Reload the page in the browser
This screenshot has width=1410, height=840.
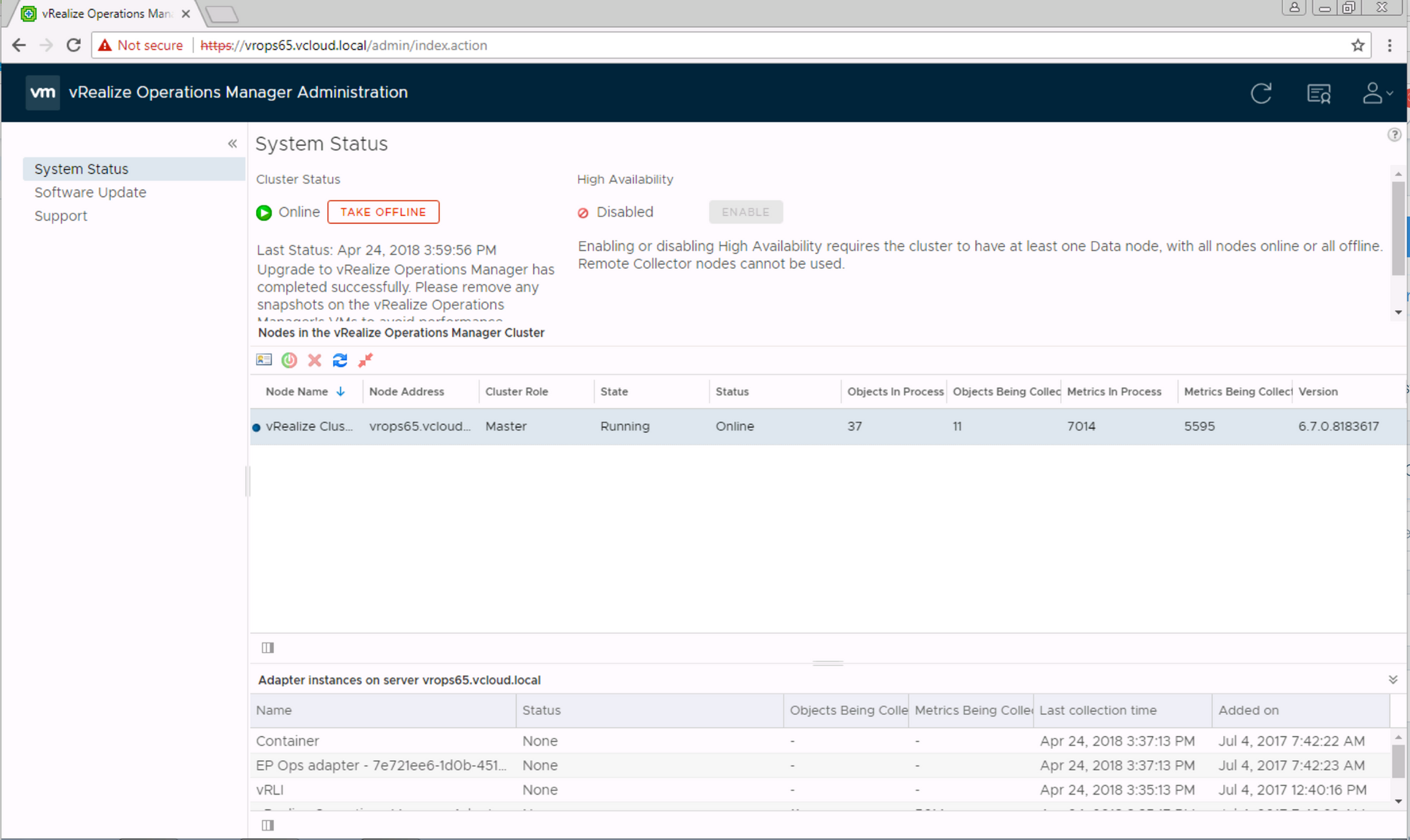click(74, 45)
